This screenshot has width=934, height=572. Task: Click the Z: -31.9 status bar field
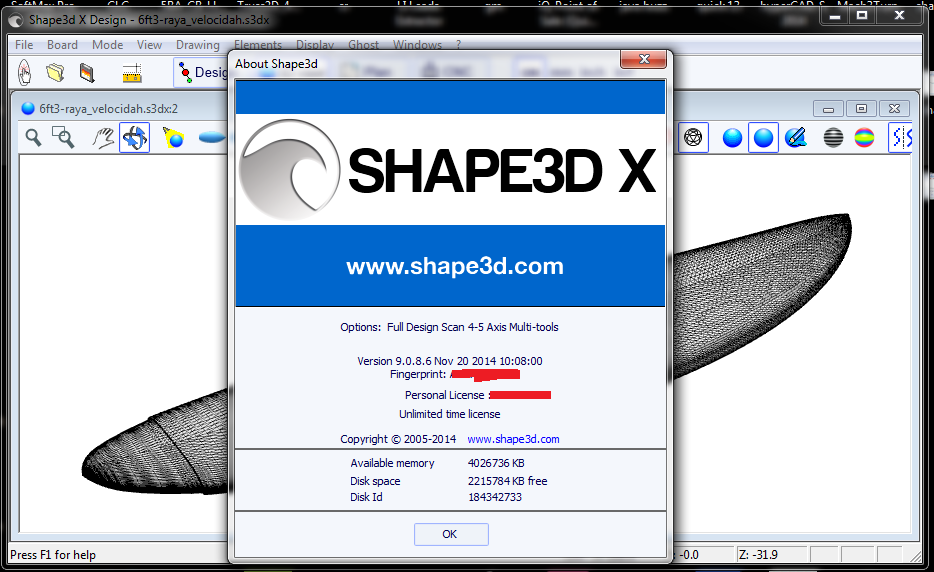click(x=770, y=555)
